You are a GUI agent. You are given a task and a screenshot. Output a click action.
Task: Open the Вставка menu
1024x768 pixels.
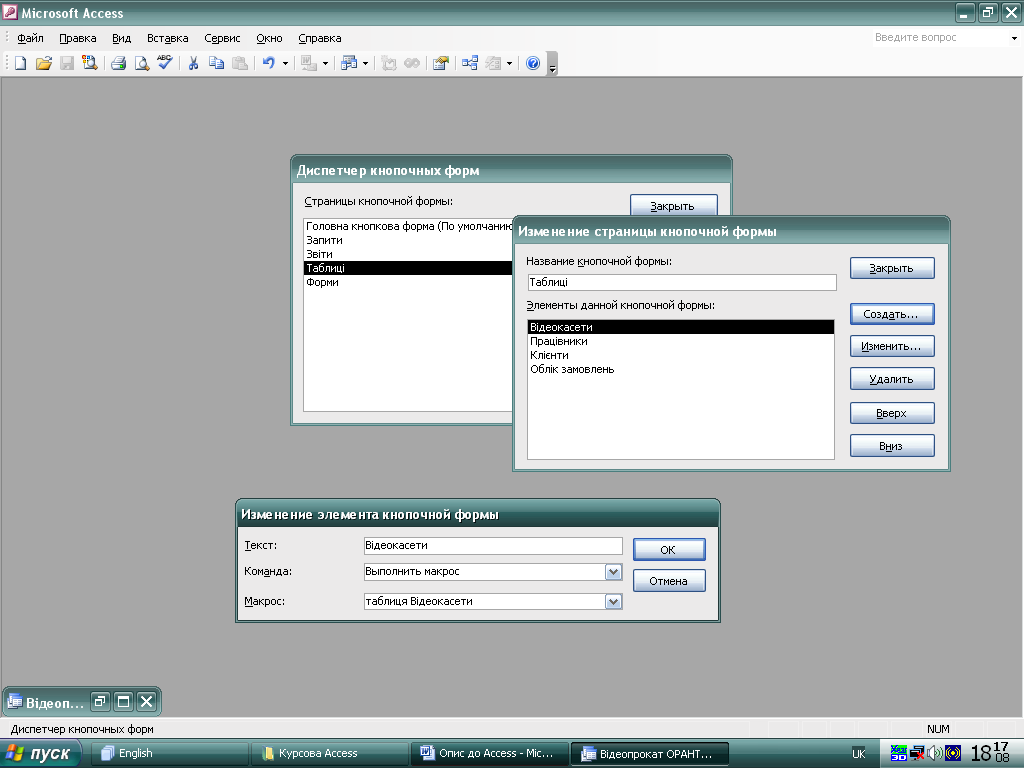click(168, 38)
